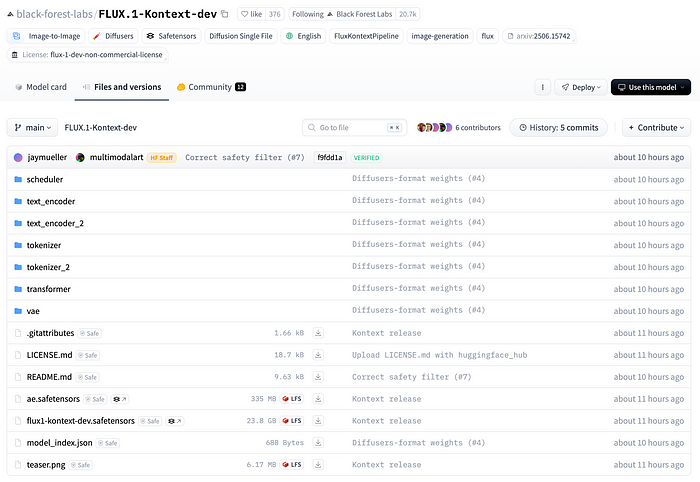
Task: Download flux1-kontext-dev.safetensors
Action: [x=318, y=420]
